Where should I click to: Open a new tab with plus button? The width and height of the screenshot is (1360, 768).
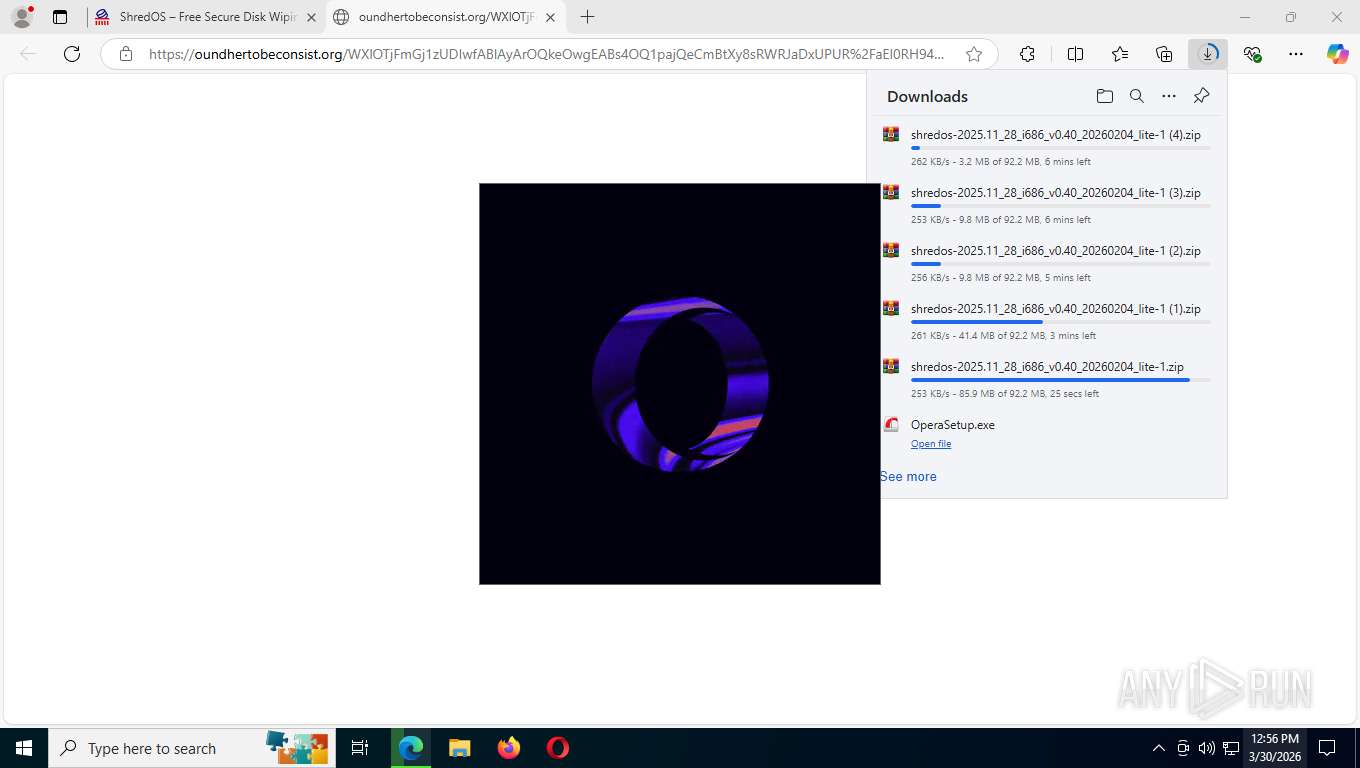587,17
